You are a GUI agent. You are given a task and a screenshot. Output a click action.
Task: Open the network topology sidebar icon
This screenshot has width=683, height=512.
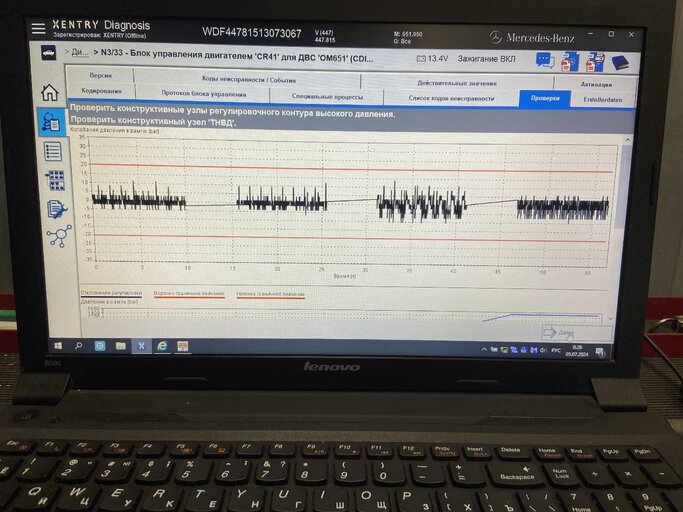(59, 236)
